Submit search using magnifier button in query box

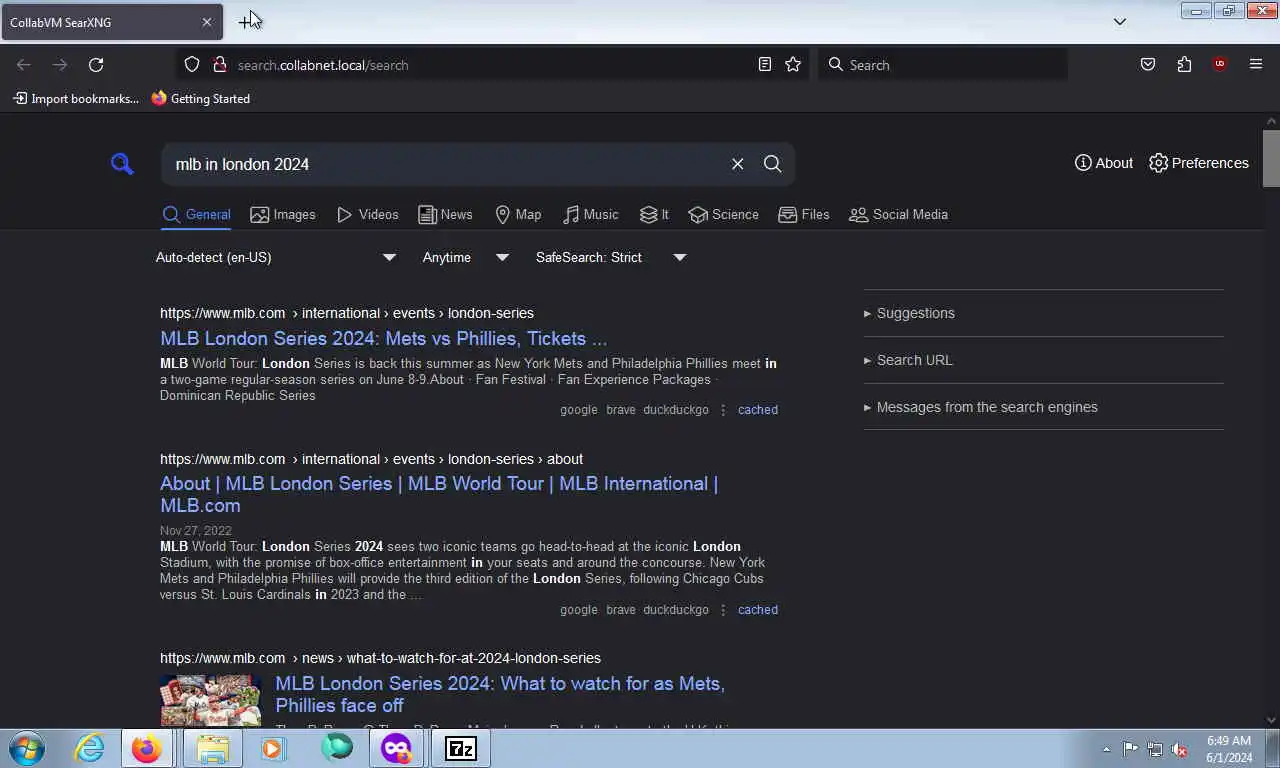coord(772,164)
